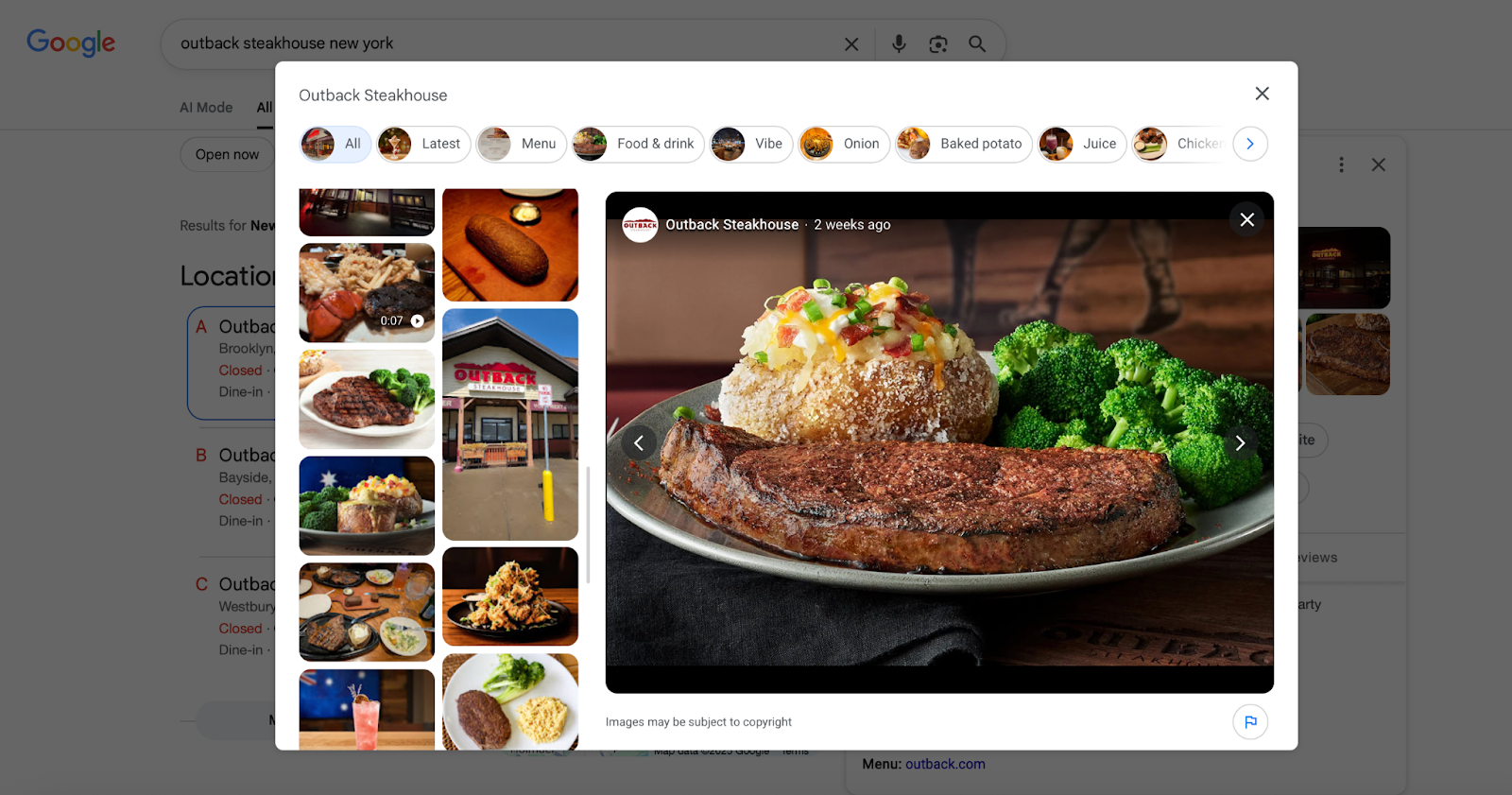Click the Outback Steakhouse poster avatar
This screenshot has width=1512, height=795.
tap(640, 225)
